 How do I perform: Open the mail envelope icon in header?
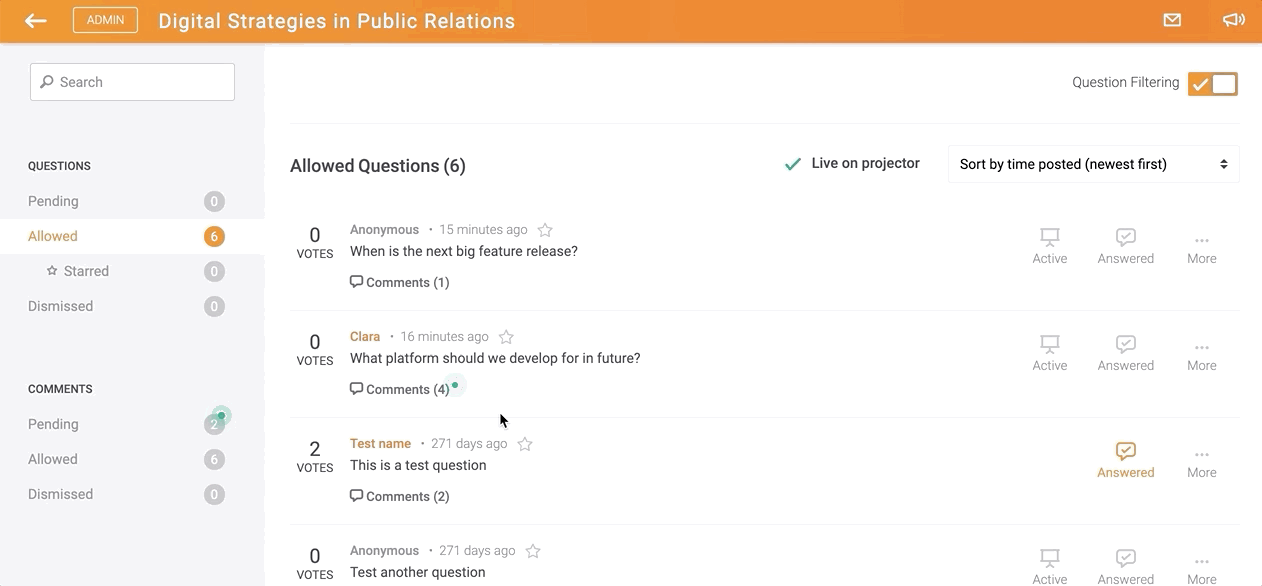point(1172,20)
